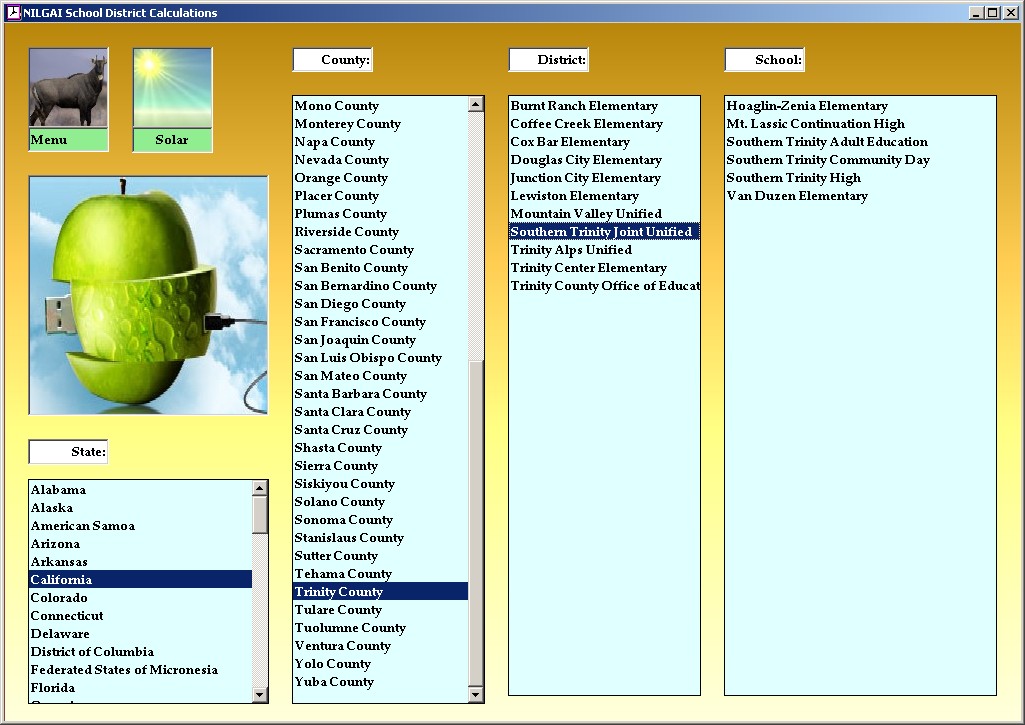Image resolution: width=1025 pixels, height=725 pixels.
Task: Select Trinity Alps Unified district
Action: click(x=571, y=250)
